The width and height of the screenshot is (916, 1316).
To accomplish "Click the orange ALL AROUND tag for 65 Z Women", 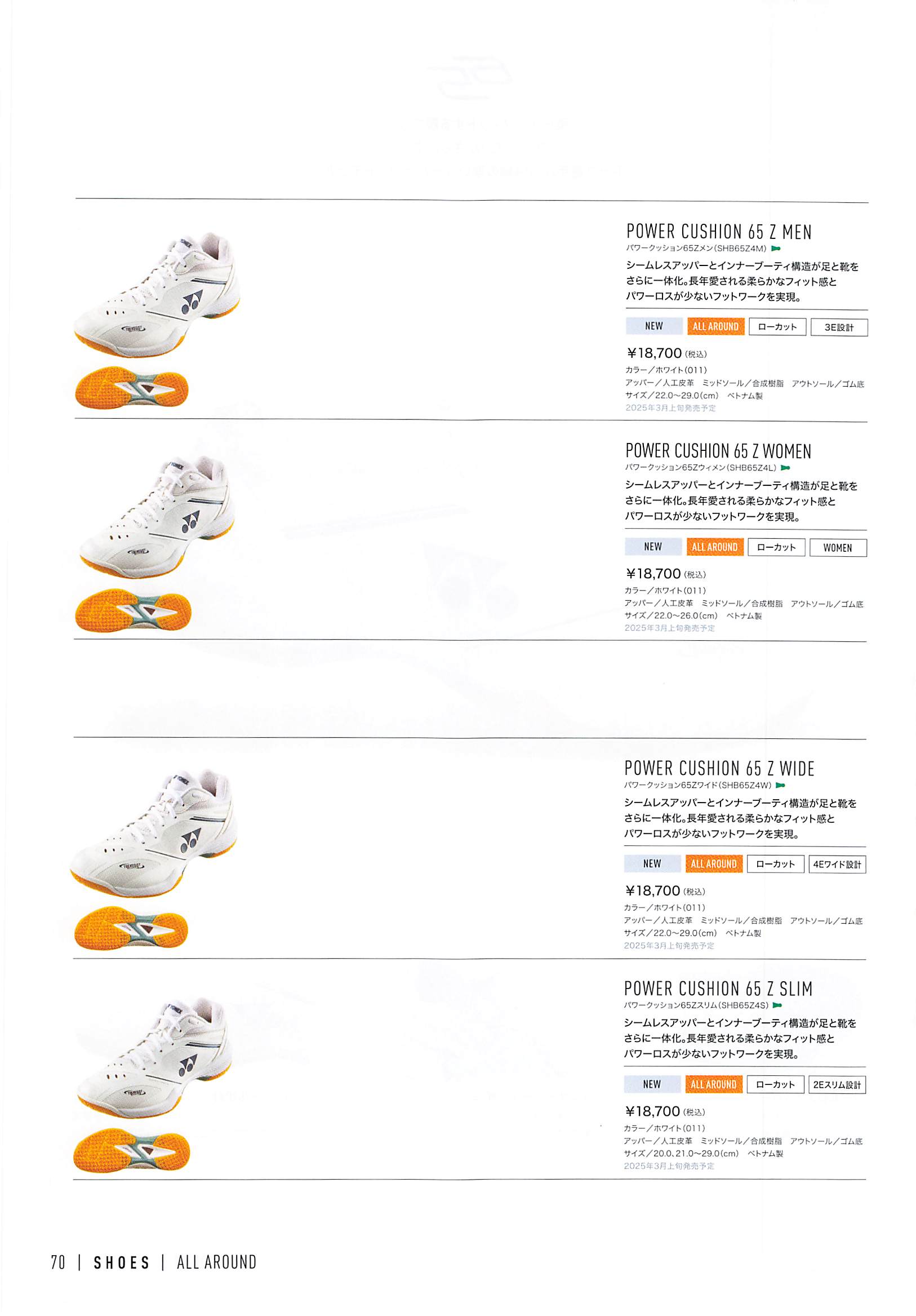I will click(715, 547).
